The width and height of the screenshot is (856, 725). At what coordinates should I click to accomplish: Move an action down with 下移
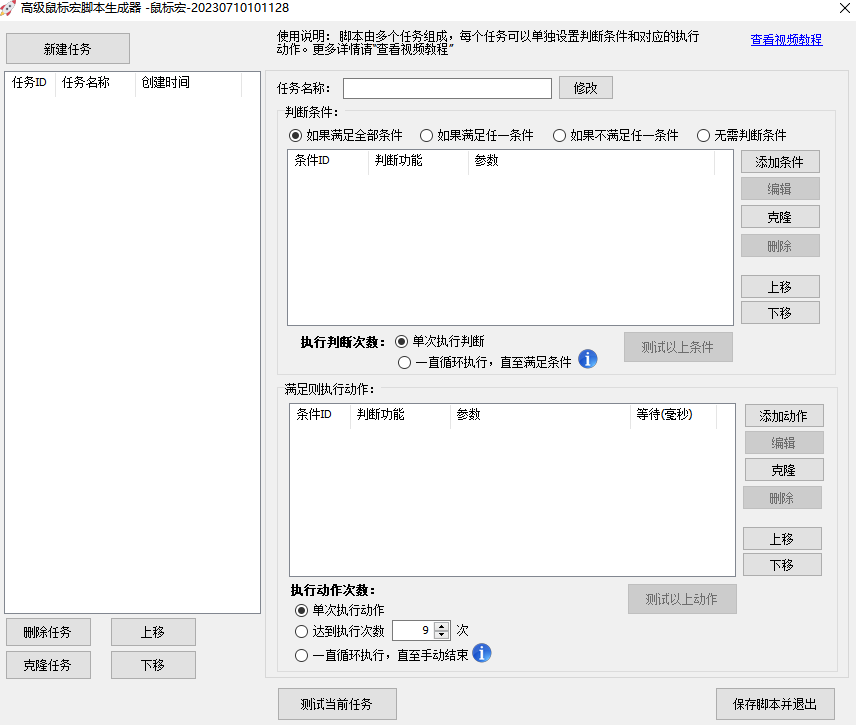(782, 564)
